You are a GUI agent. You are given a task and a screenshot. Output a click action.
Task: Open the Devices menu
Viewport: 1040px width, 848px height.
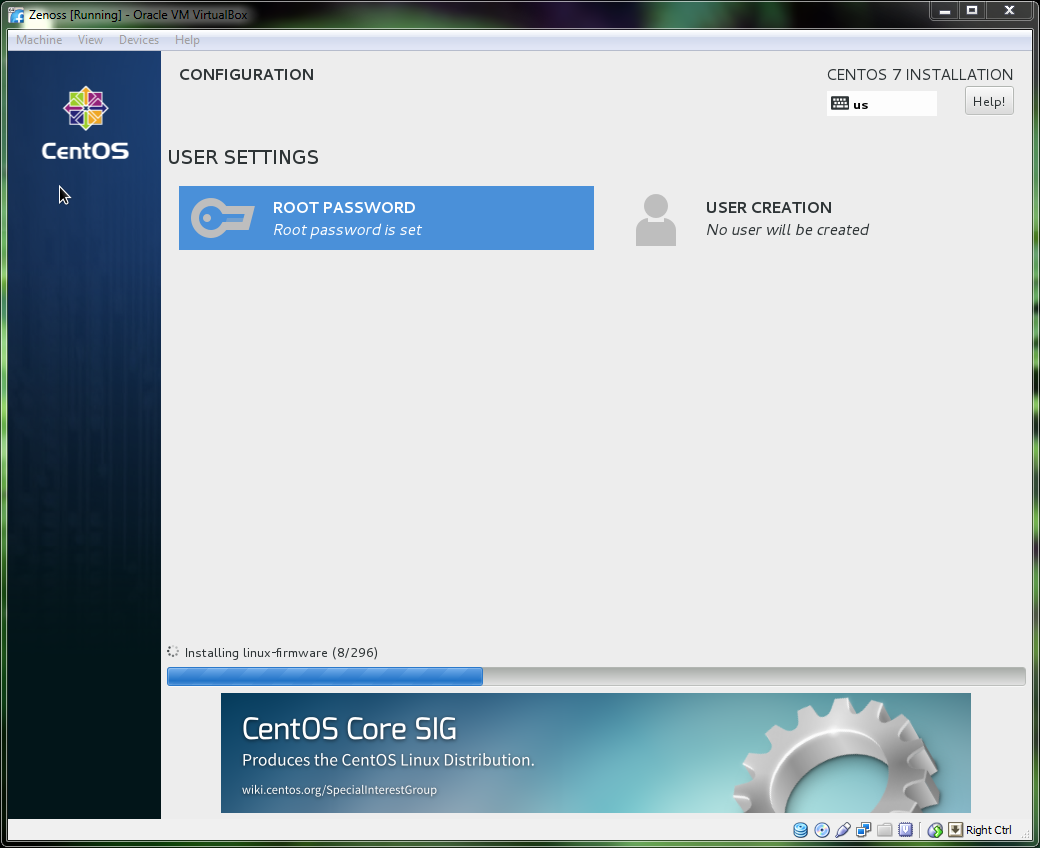point(139,40)
